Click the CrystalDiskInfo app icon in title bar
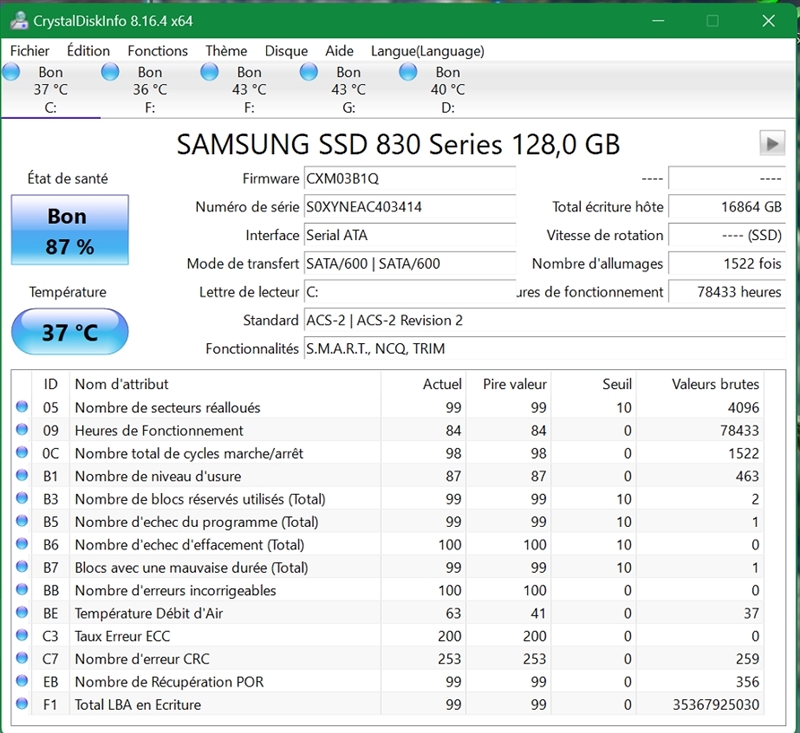The width and height of the screenshot is (800, 733). point(17,21)
